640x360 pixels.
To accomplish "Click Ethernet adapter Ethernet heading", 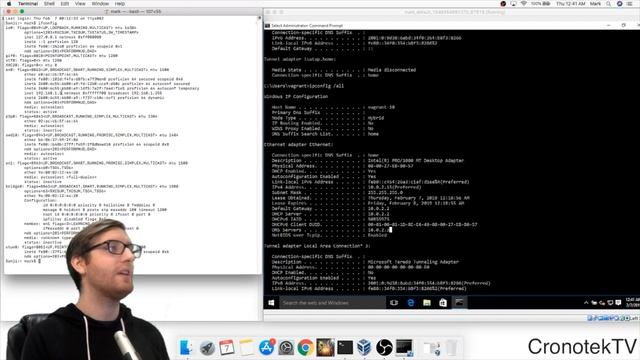I will click(x=298, y=144).
